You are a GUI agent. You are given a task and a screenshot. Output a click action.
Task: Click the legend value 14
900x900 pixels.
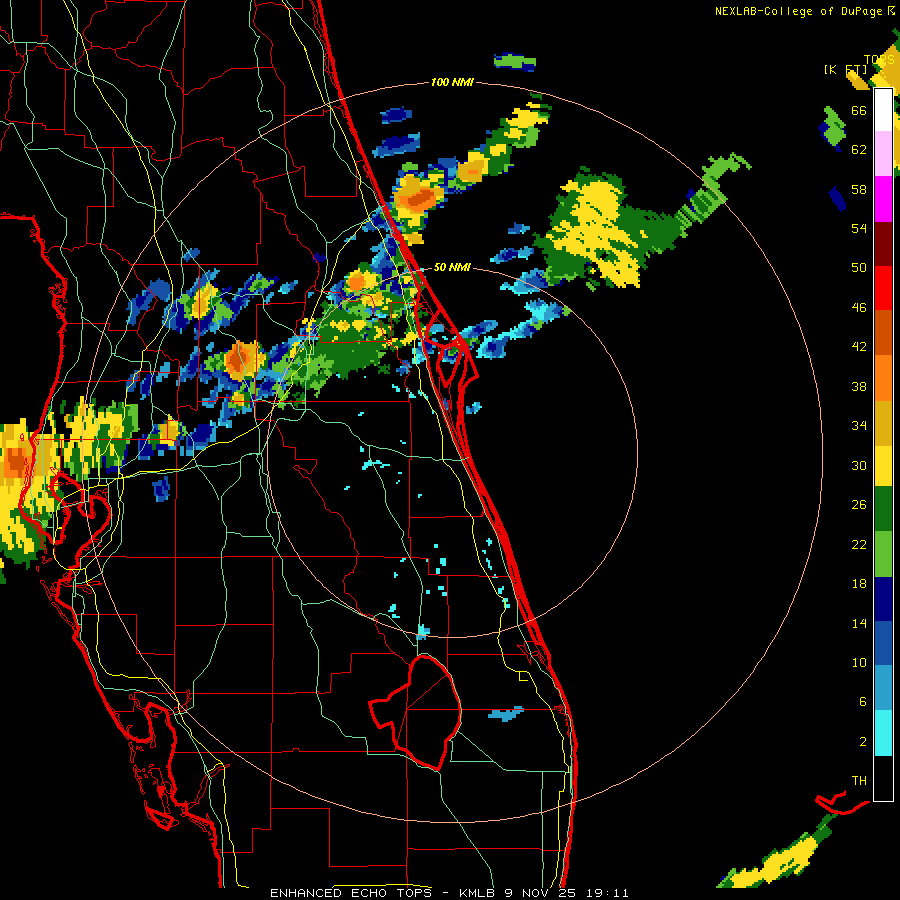859,623
